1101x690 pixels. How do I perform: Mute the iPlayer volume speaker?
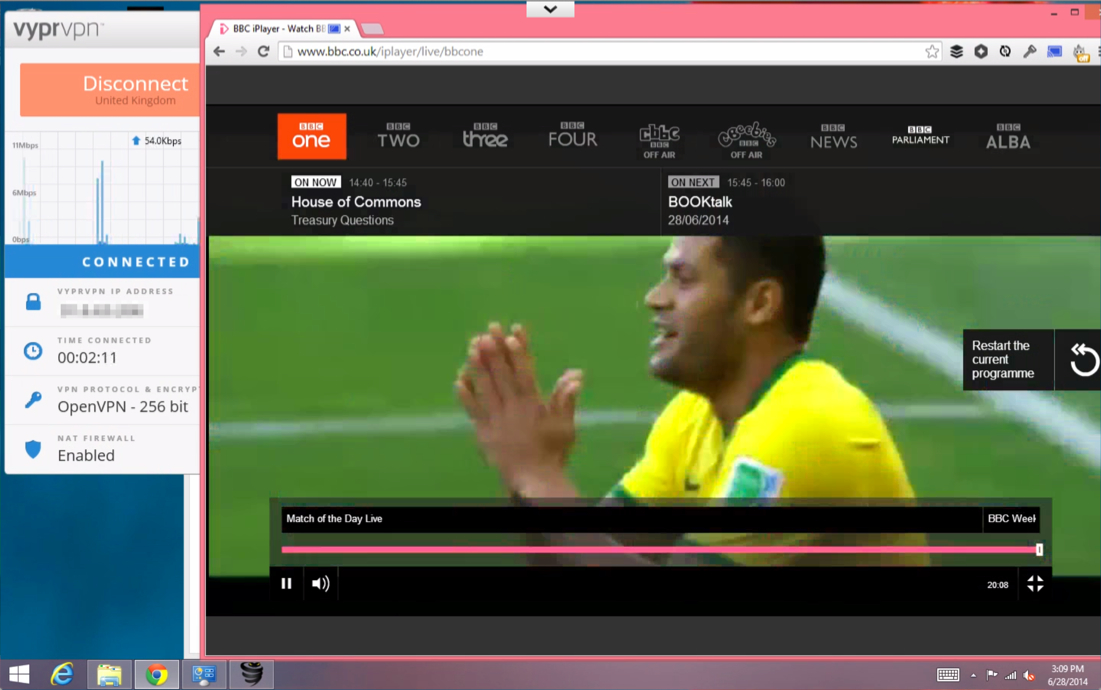tap(321, 583)
